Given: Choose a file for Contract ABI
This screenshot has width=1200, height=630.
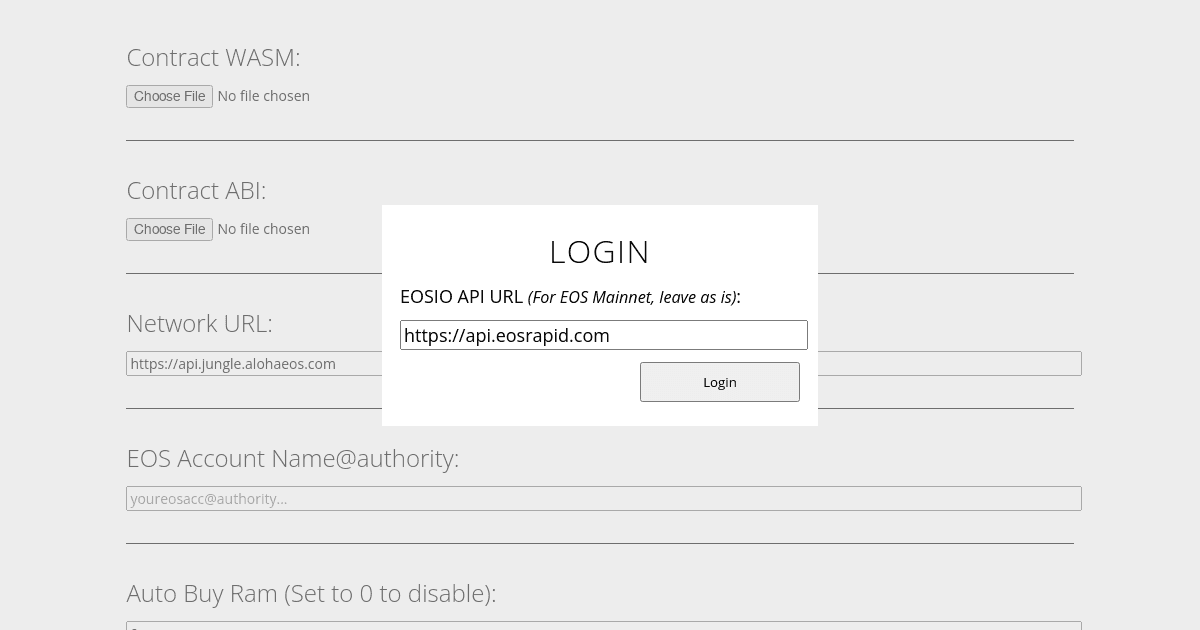Looking at the screenshot, I should pos(169,229).
